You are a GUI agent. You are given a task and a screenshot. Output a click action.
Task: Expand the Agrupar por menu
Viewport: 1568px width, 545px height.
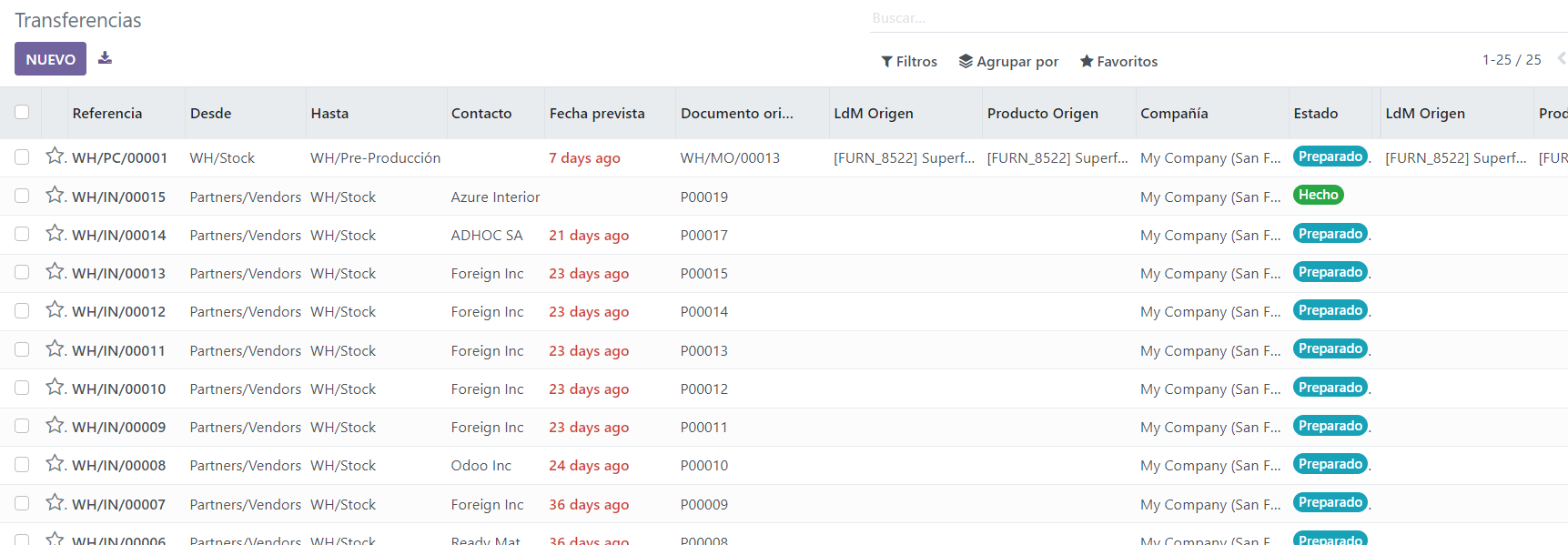click(1008, 61)
